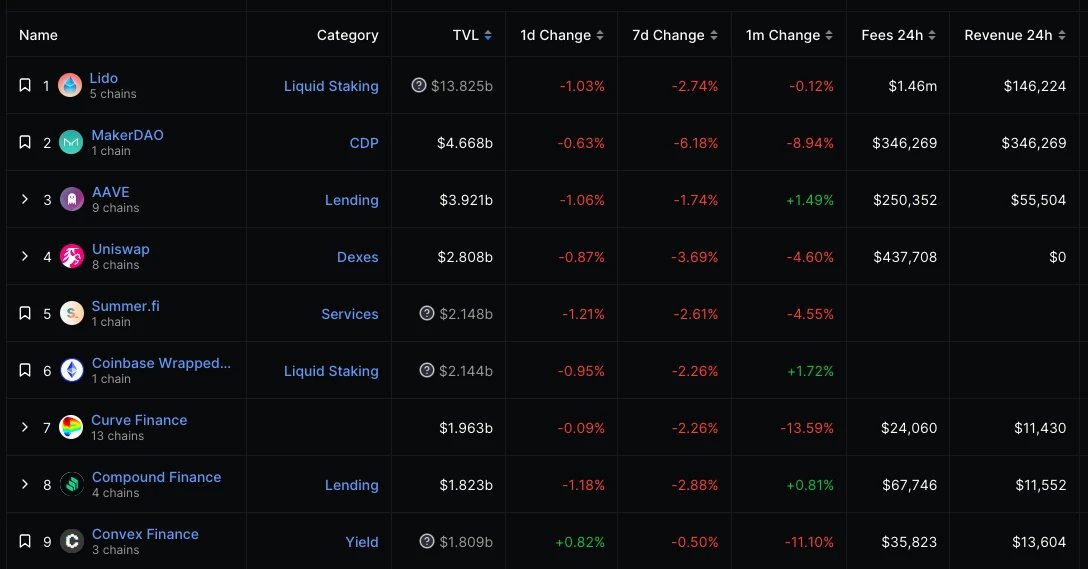This screenshot has height=569, width=1088.
Task: Open the Liquid Staking category link for Lido
Action: [331, 86]
